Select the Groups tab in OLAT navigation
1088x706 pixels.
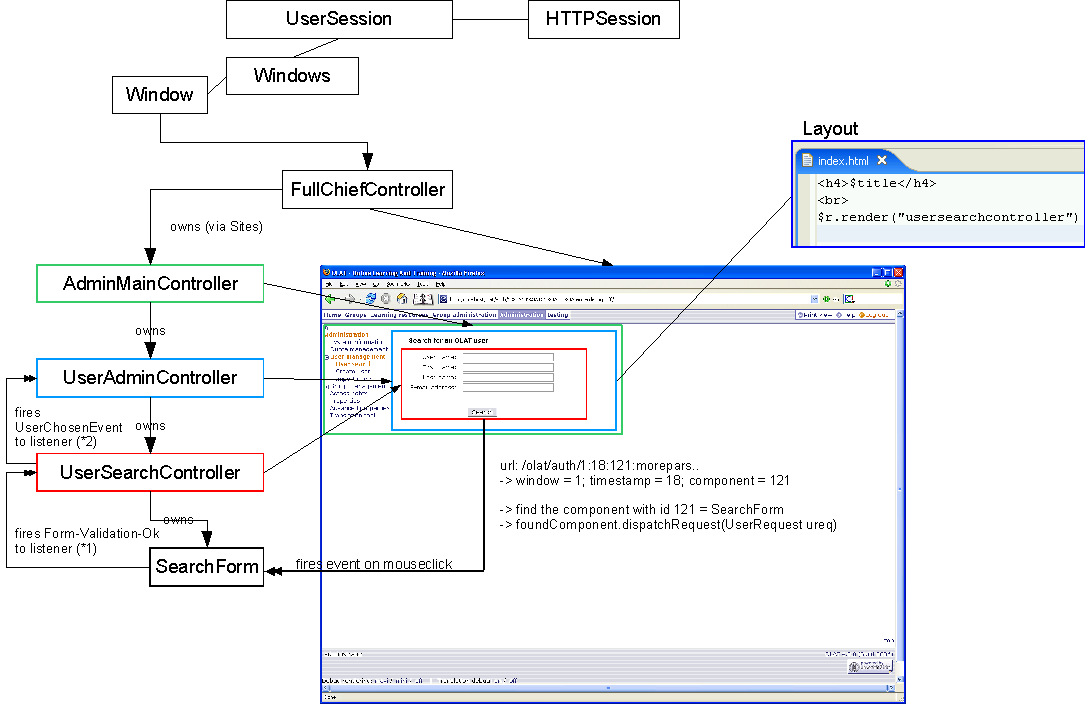click(x=355, y=314)
